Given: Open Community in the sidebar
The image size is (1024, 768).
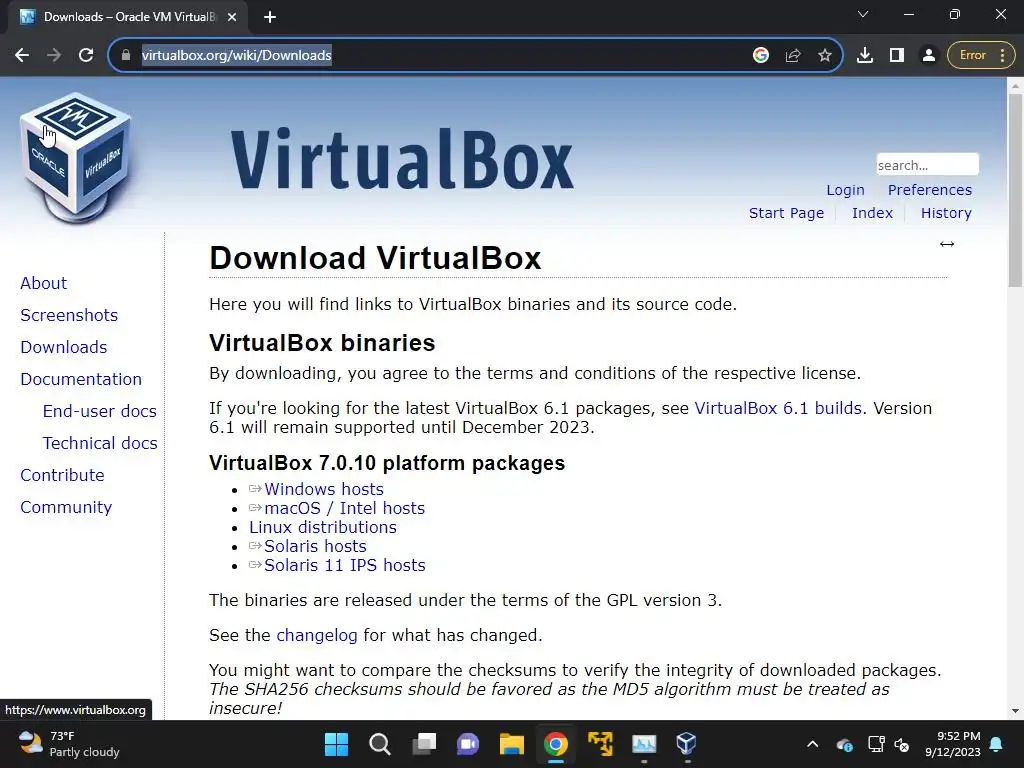Looking at the screenshot, I should click(x=66, y=507).
